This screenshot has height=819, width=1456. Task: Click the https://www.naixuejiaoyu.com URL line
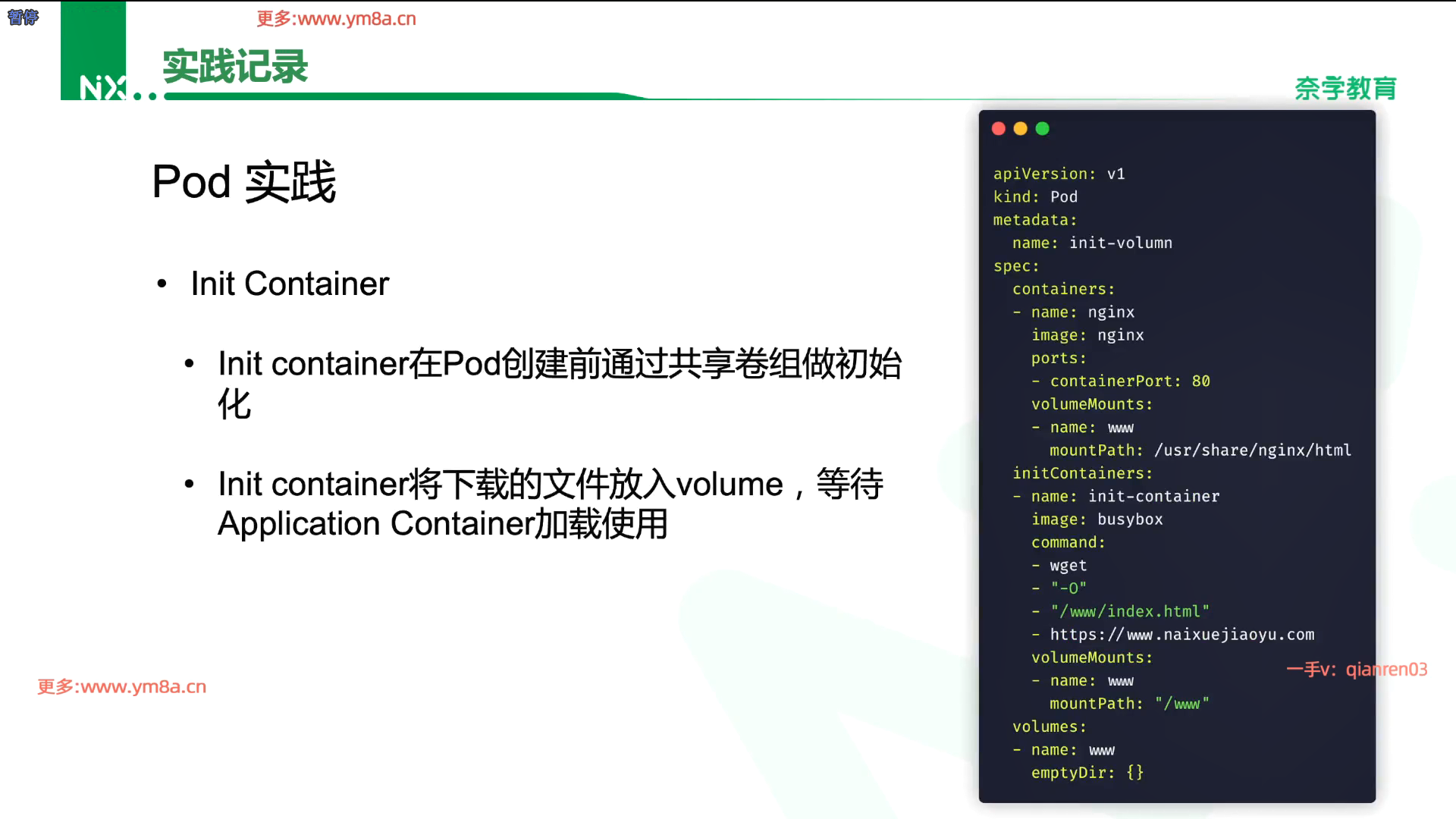pyautogui.click(x=1181, y=635)
